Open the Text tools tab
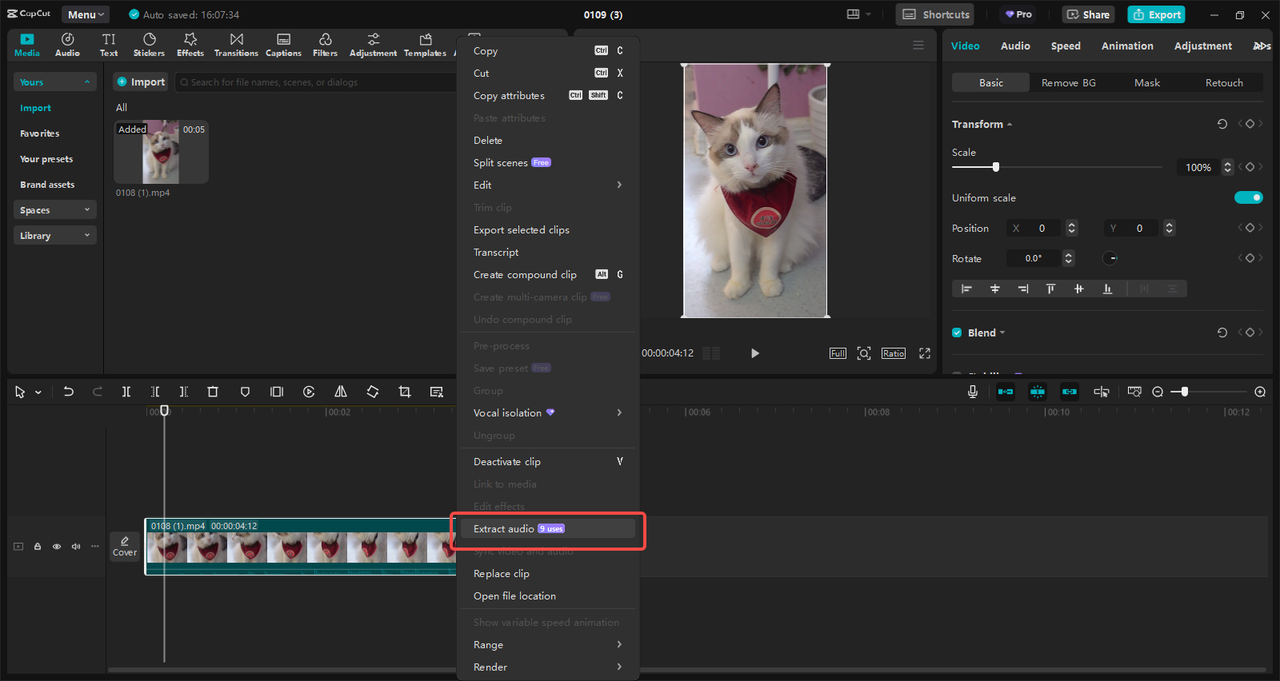Screen dimensions: 1280x681 108,45
